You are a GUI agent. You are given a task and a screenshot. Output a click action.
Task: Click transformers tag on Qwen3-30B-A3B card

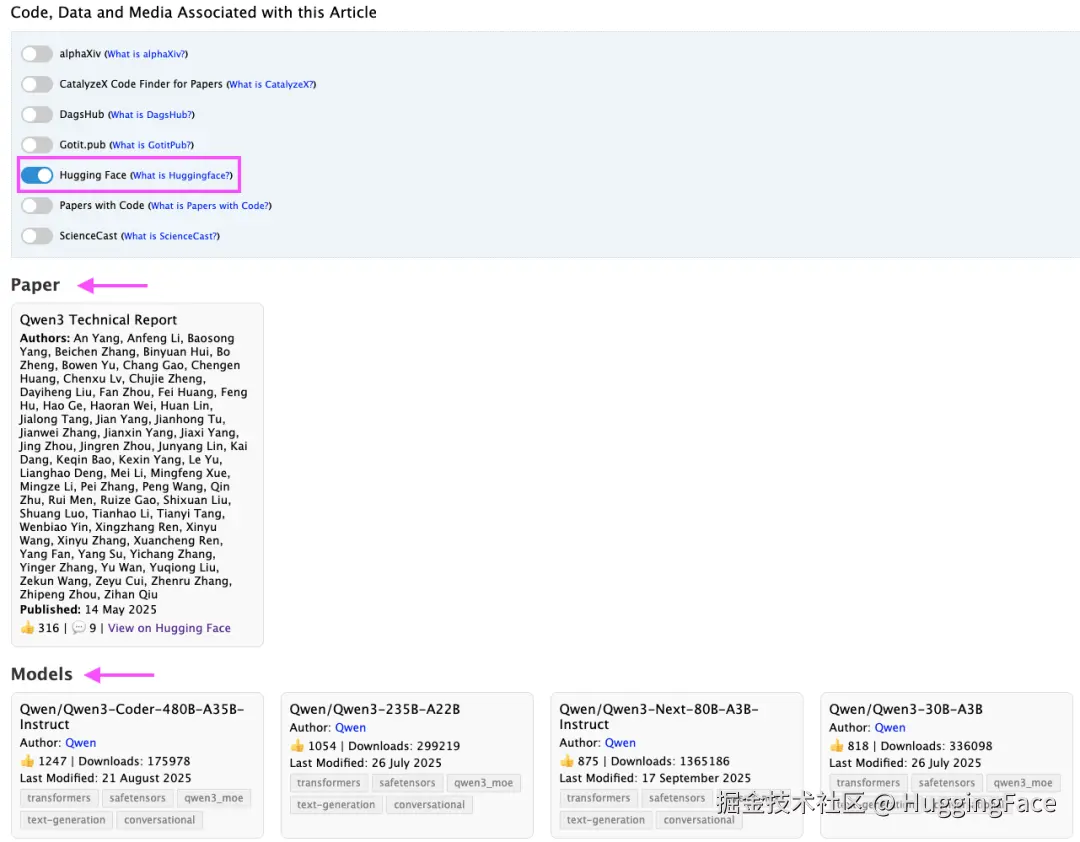[868, 783]
